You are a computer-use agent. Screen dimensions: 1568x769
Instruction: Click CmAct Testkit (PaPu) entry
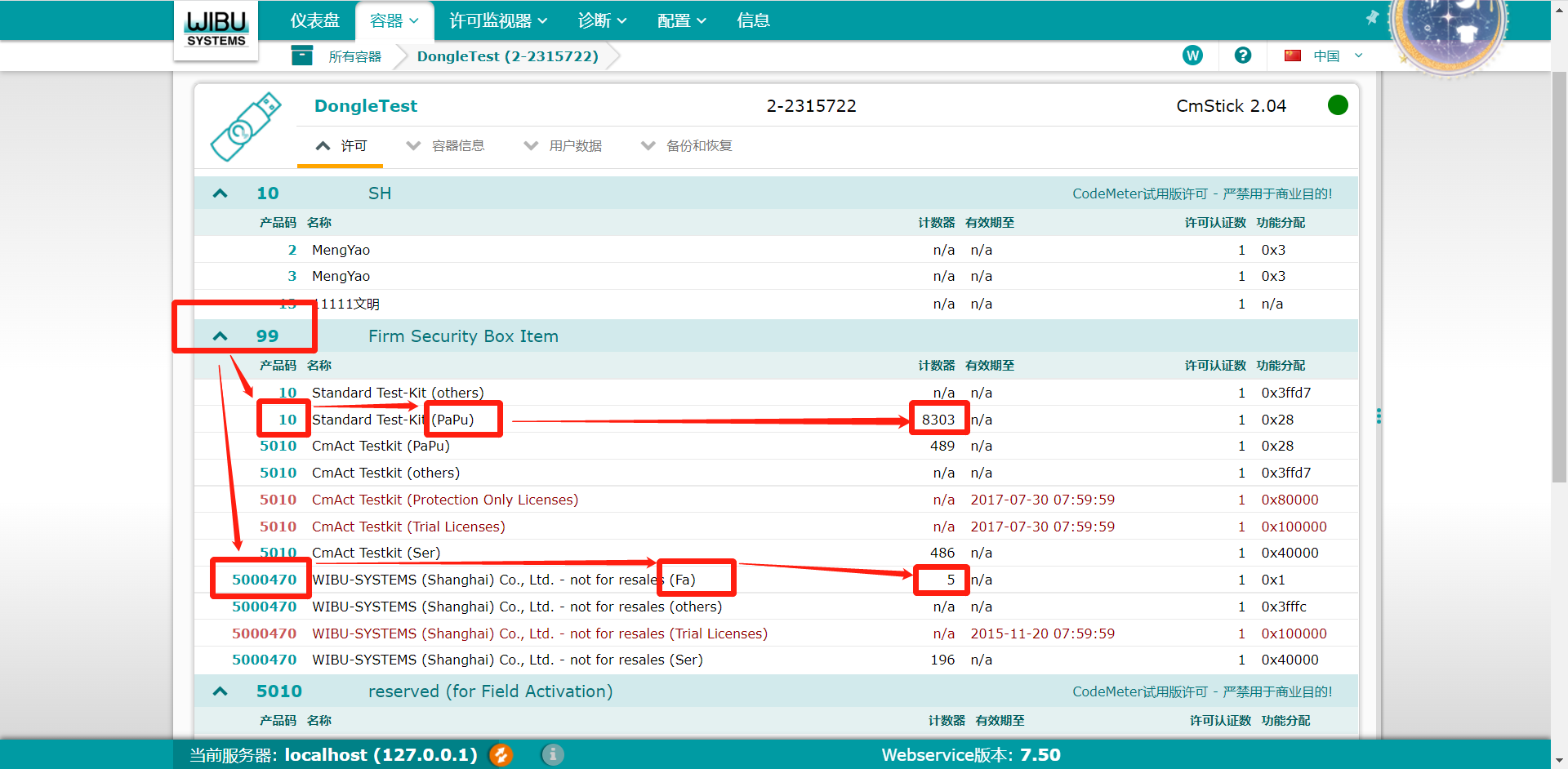coord(381,446)
